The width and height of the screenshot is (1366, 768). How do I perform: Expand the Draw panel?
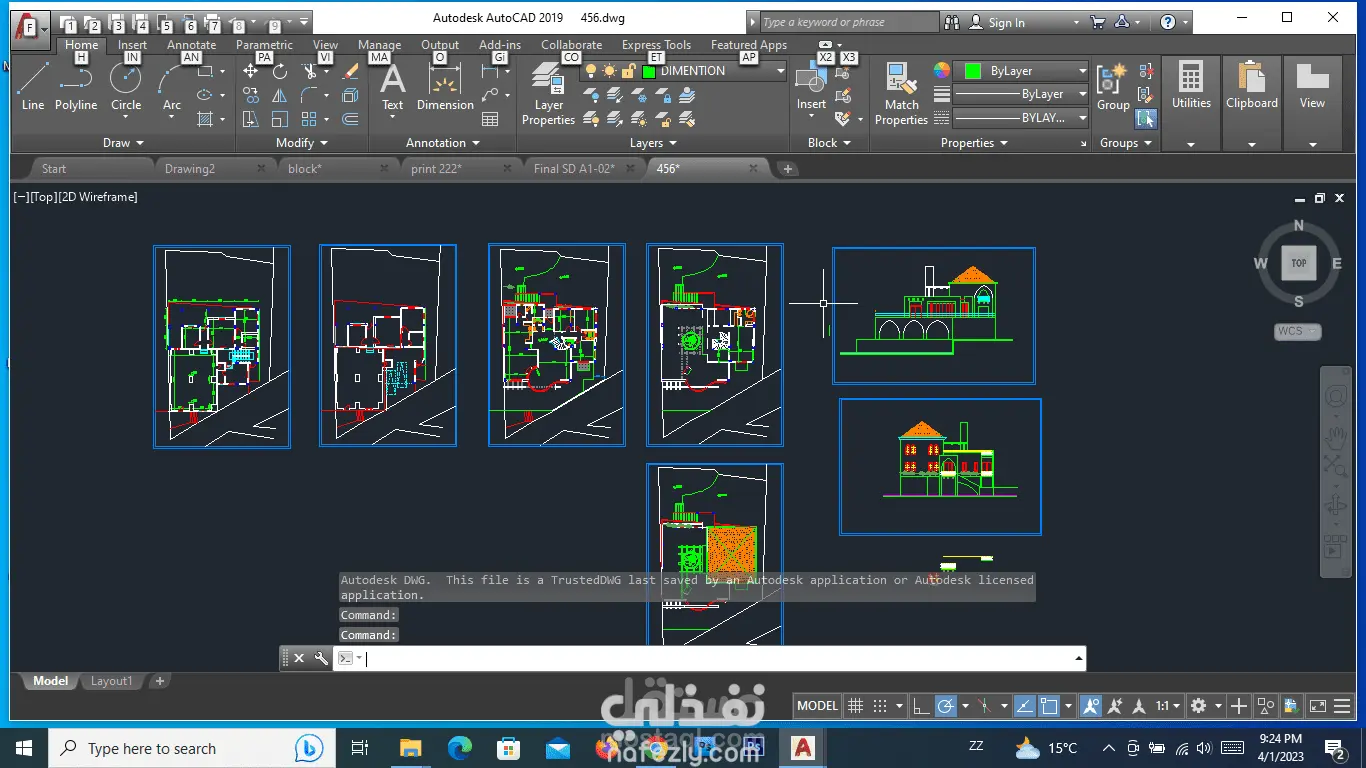point(123,143)
